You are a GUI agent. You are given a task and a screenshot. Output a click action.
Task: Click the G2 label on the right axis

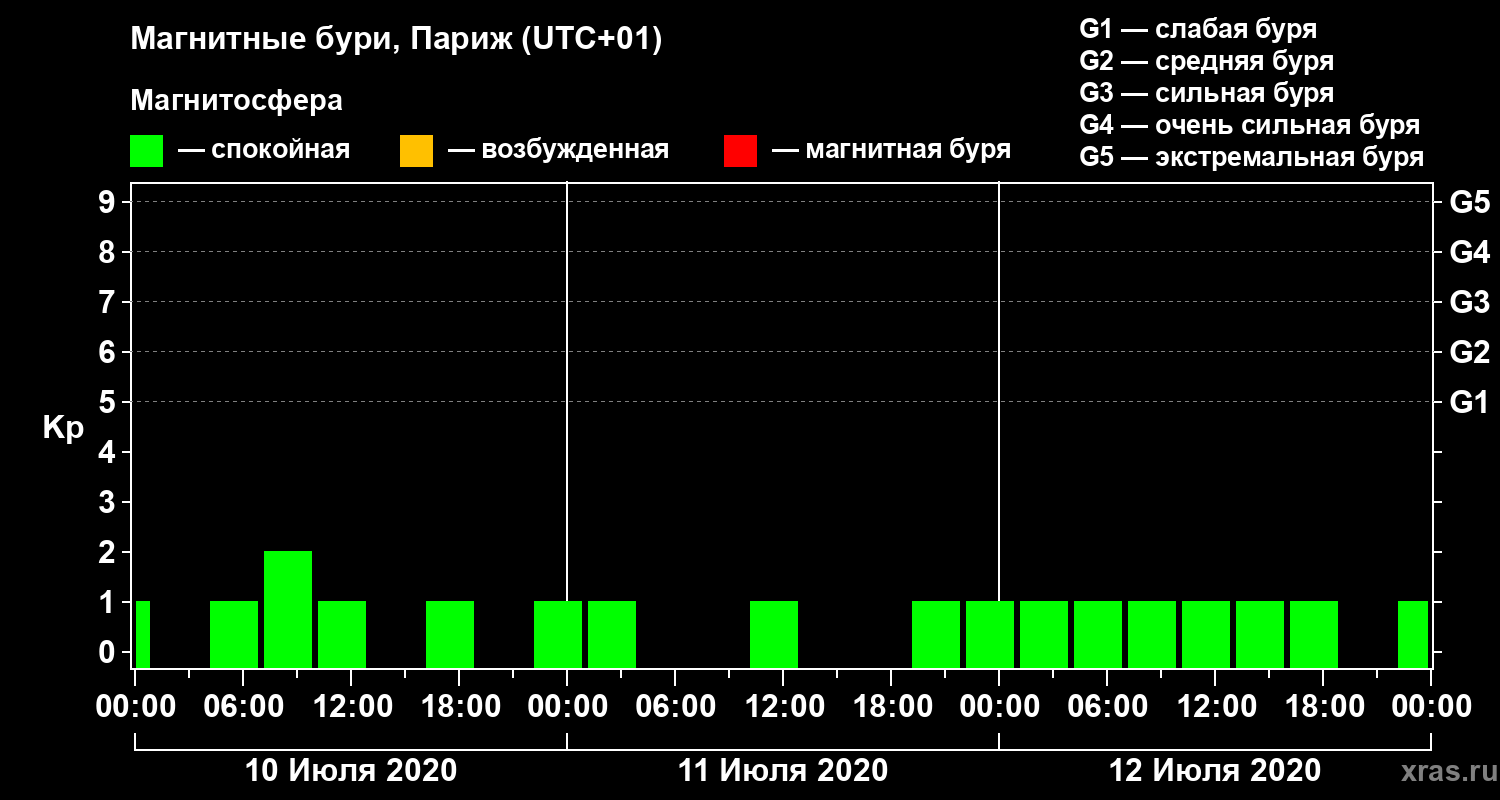[x=1470, y=353]
